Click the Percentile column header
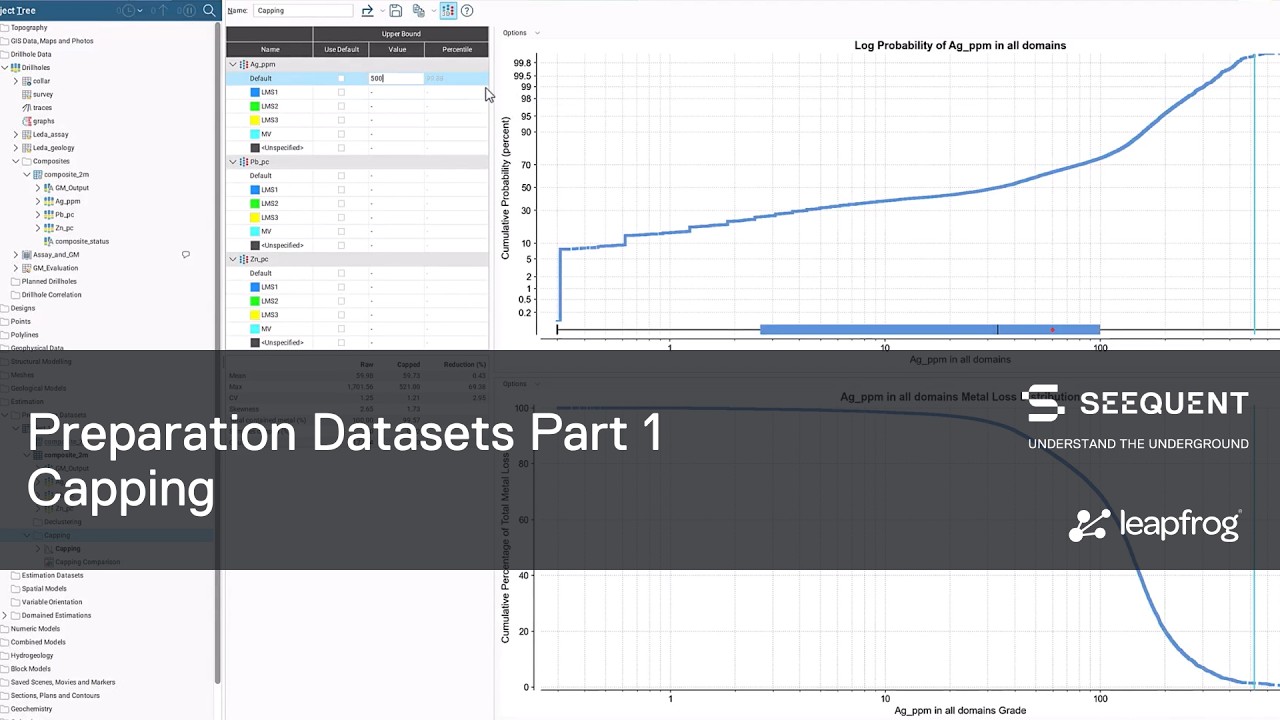The image size is (1280, 720). click(x=457, y=49)
